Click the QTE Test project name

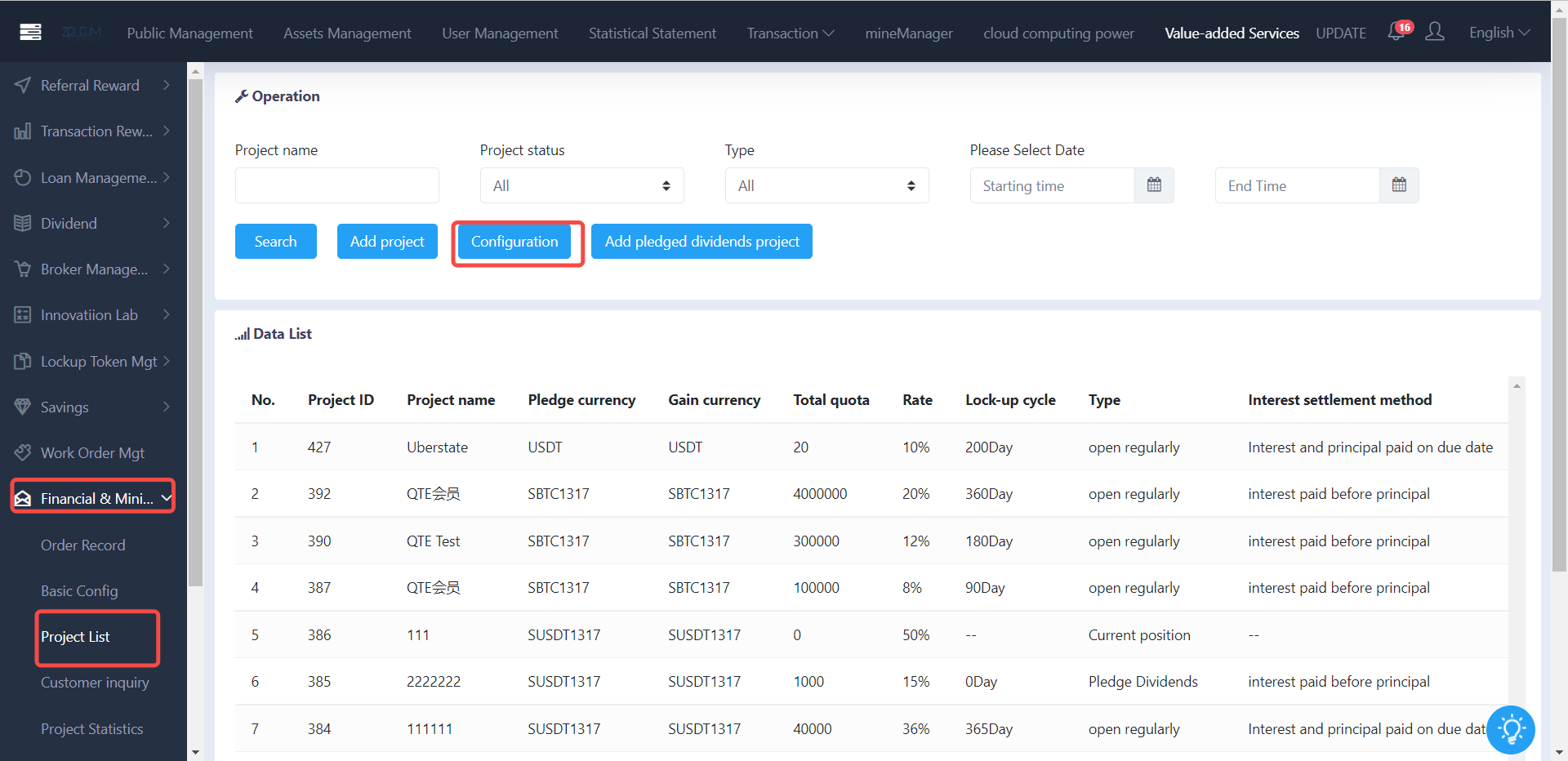click(433, 541)
